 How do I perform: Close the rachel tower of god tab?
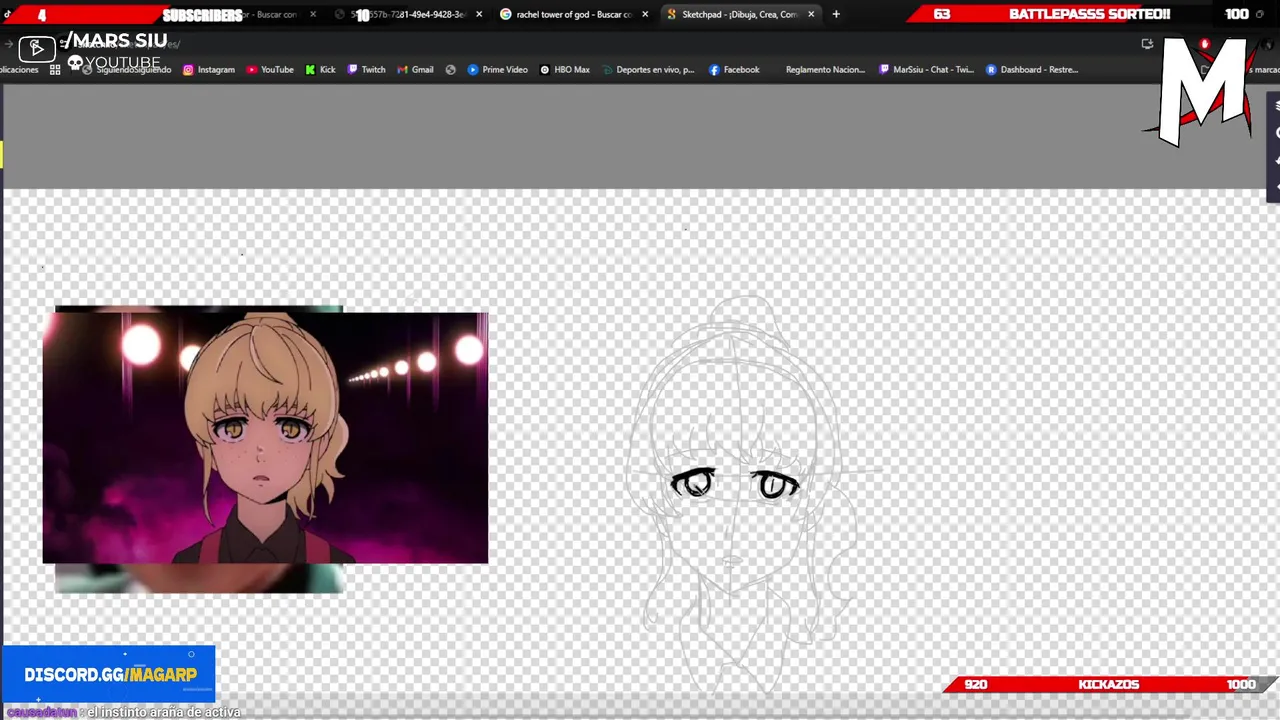tap(645, 14)
